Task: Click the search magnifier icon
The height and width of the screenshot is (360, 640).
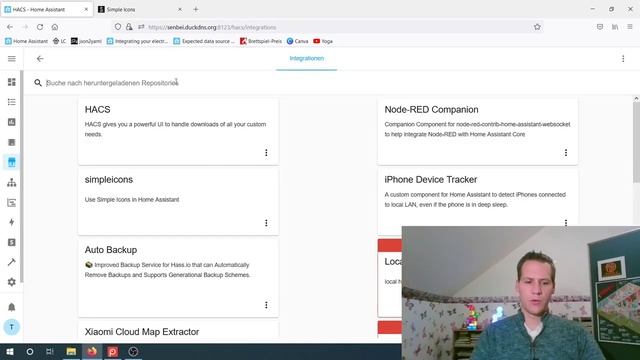Action: (38, 83)
